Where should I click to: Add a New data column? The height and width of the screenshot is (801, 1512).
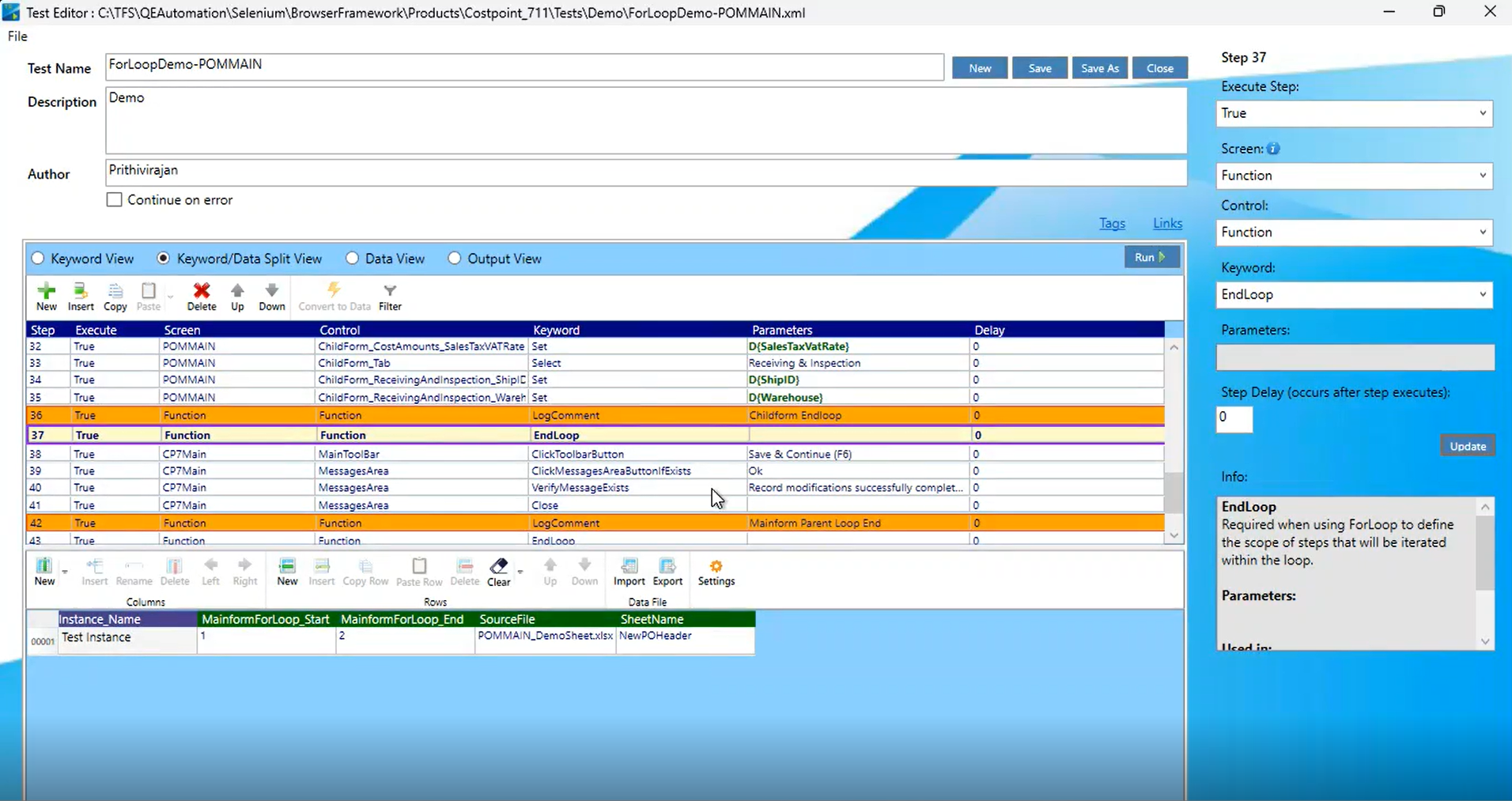click(x=44, y=571)
